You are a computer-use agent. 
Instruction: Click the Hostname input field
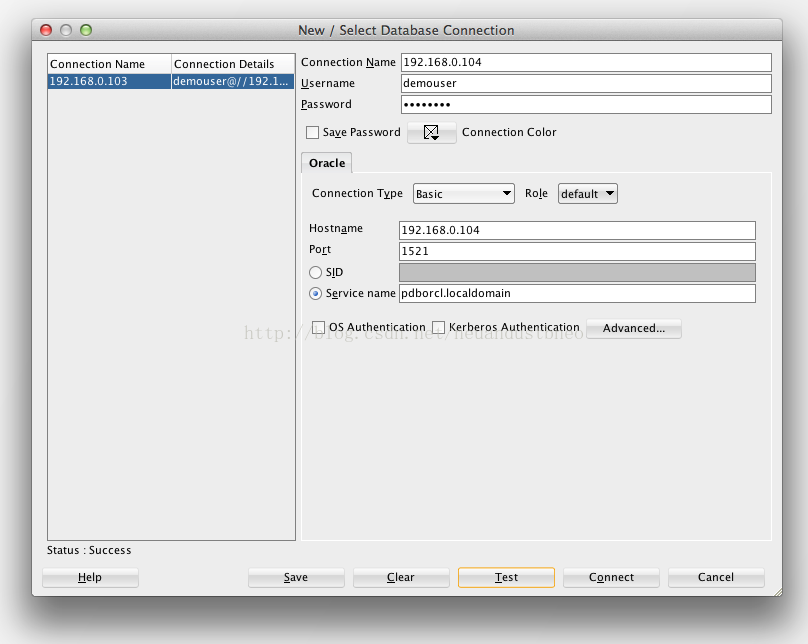pyautogui.click(x=577, y=230)
